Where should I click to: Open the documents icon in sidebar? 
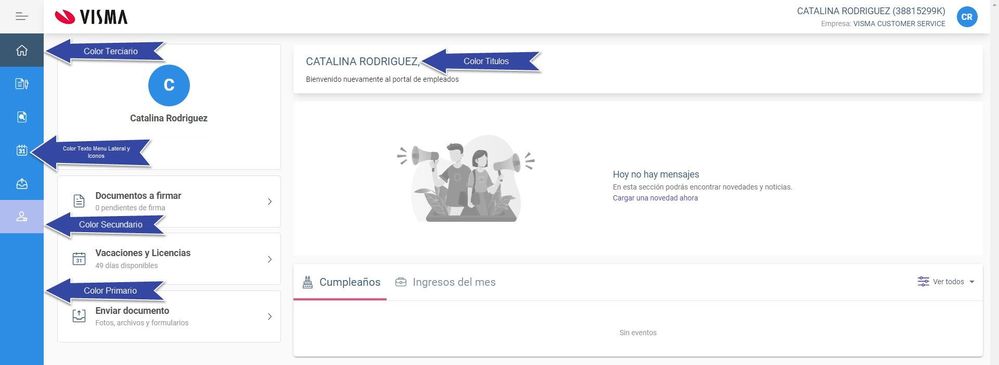[22, 83]
